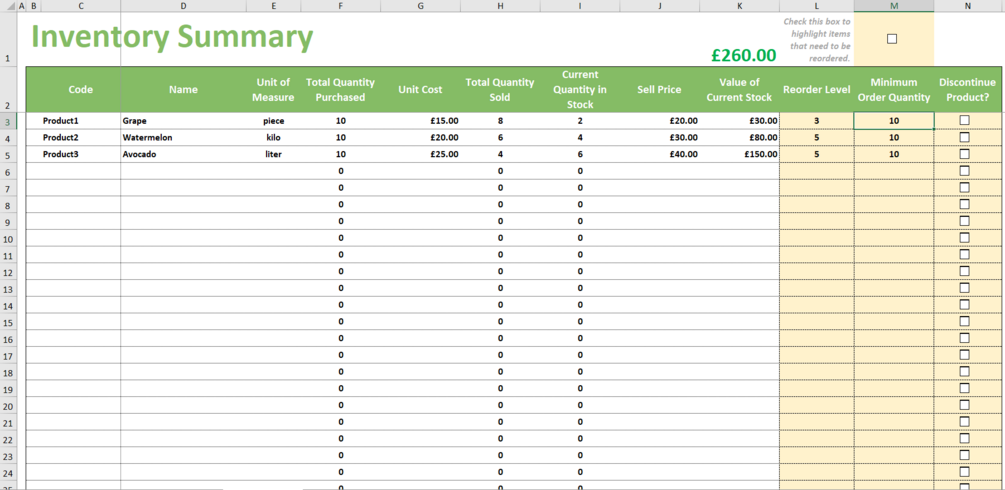The height and width of the screenshot is (490, 1005).
Task: Select column D header
Action: point(183,6)
